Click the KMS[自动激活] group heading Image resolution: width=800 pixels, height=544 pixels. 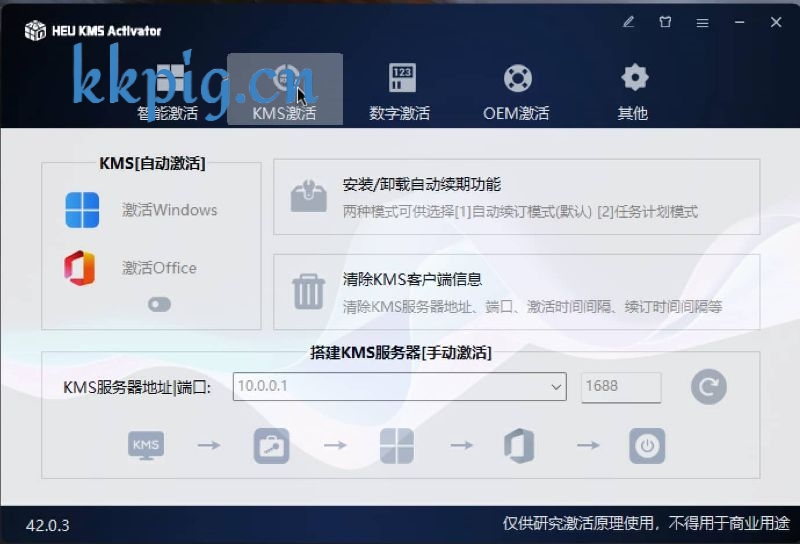point(152,163)
